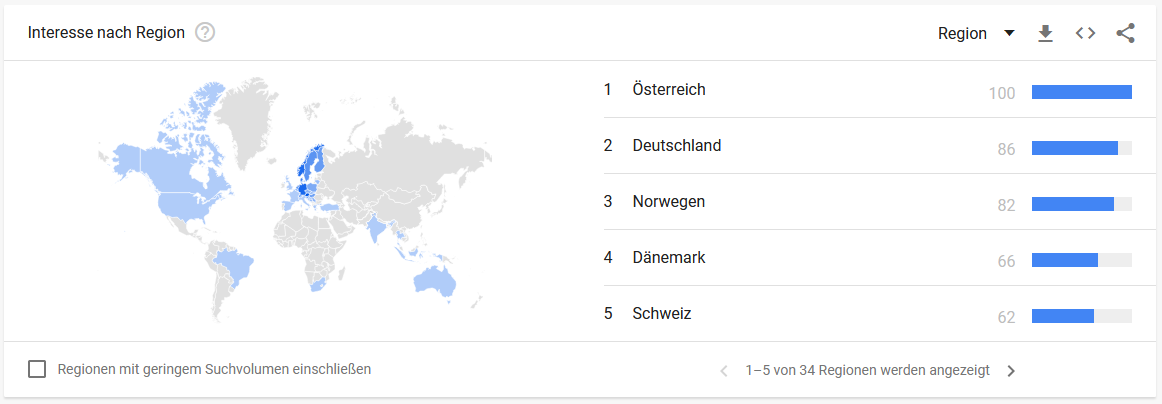Screen dimensions: 1162x404
Task: Select Österreich in the region list
Action: (669, 90)
